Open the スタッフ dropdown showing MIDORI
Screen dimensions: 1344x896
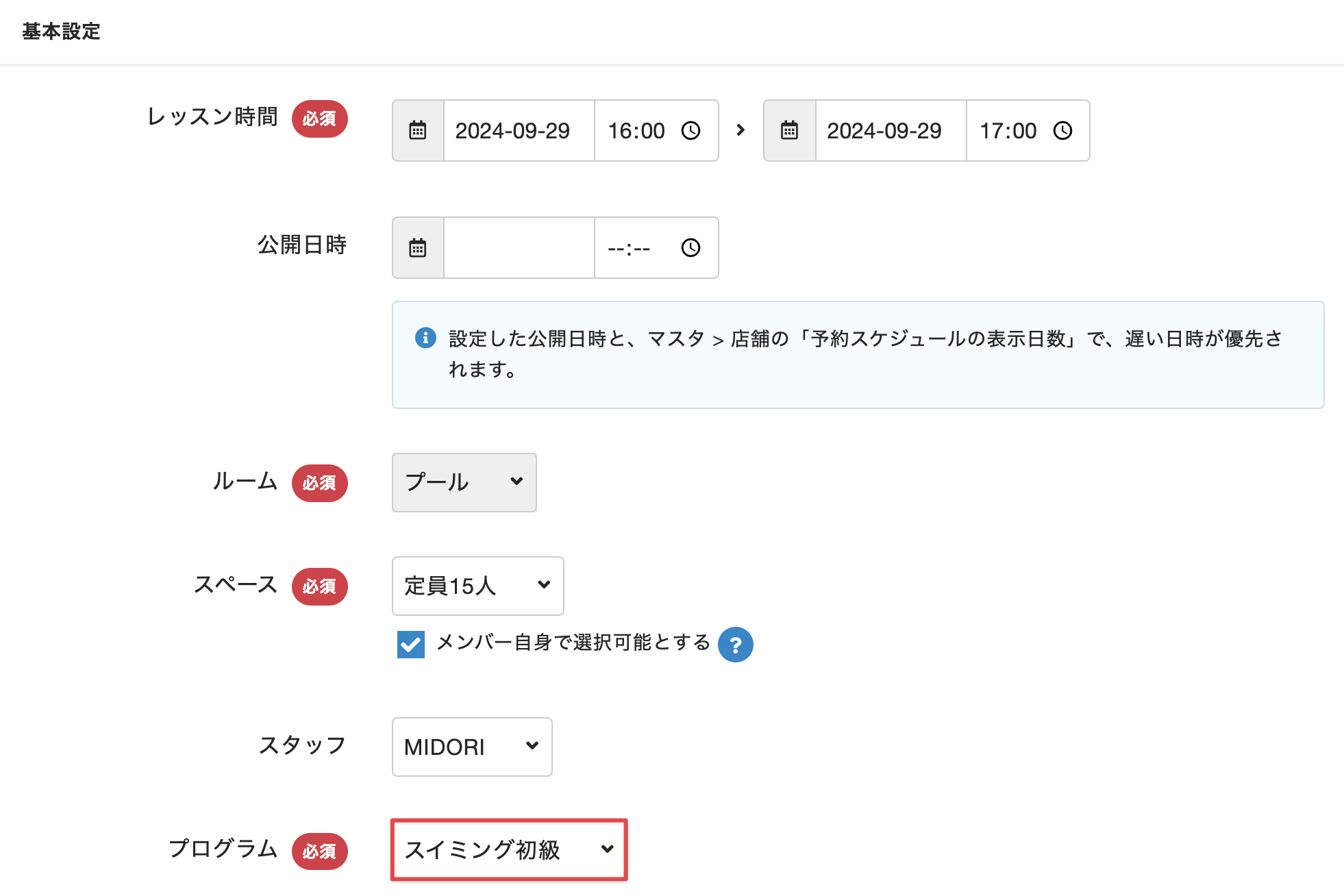tap(471, 747)
